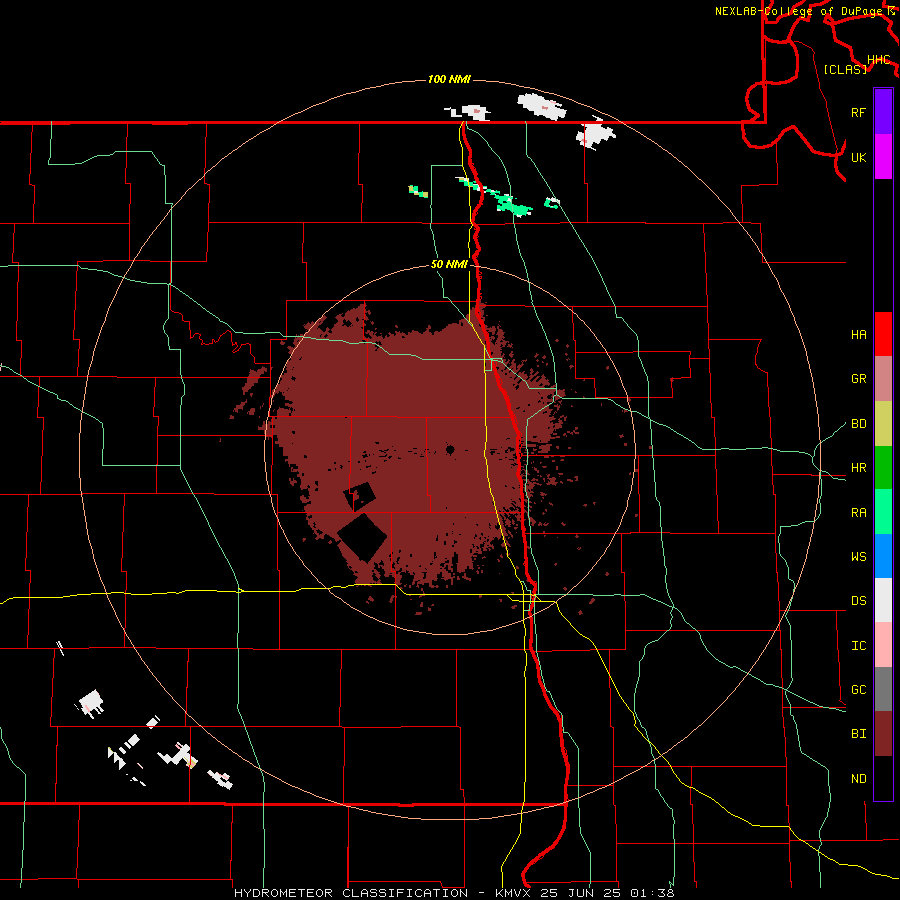Click the ND black legend swatch

883,778
